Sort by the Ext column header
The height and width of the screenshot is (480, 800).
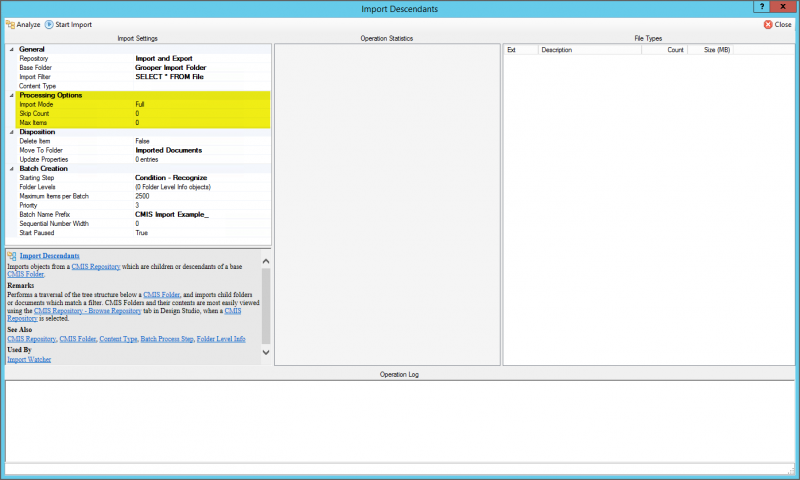click(x=521, y=50)
